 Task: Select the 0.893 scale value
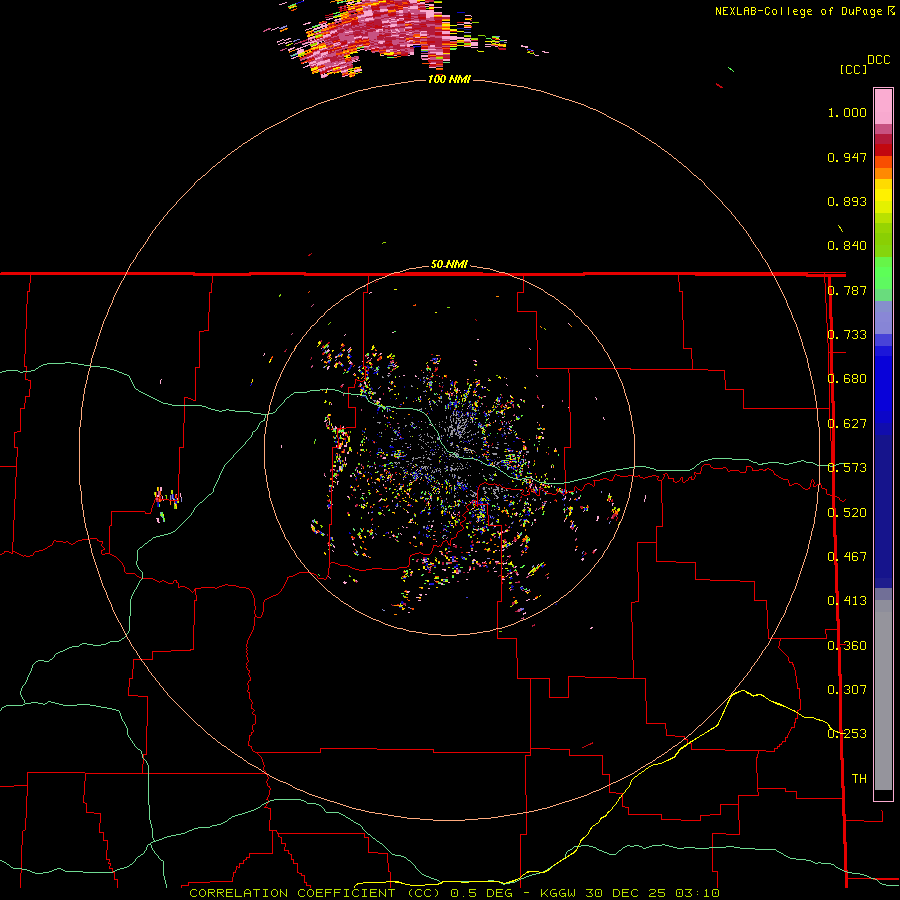[x=847, y=201]
